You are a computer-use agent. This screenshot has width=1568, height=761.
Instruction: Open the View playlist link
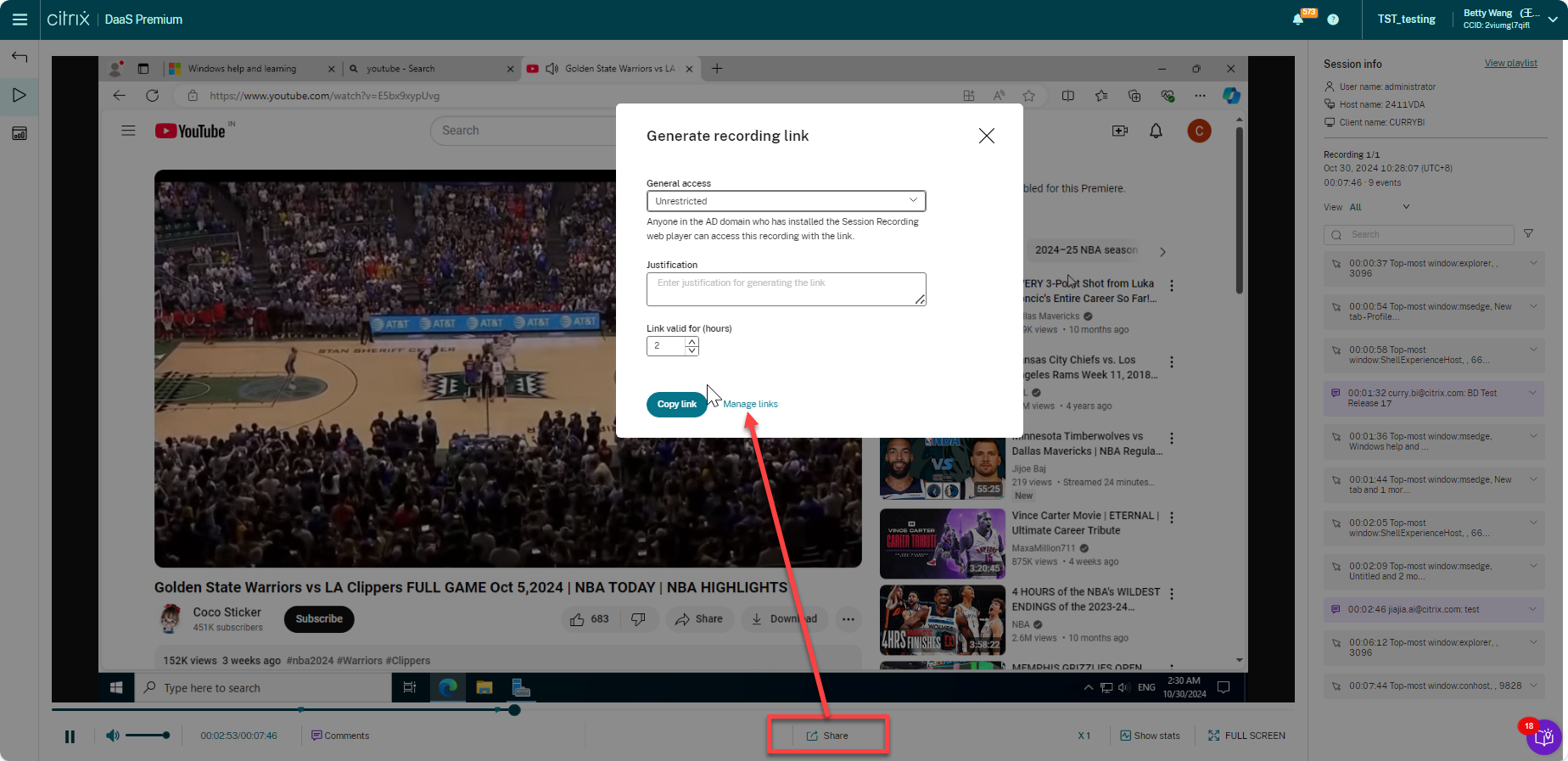coord(1510,63)
